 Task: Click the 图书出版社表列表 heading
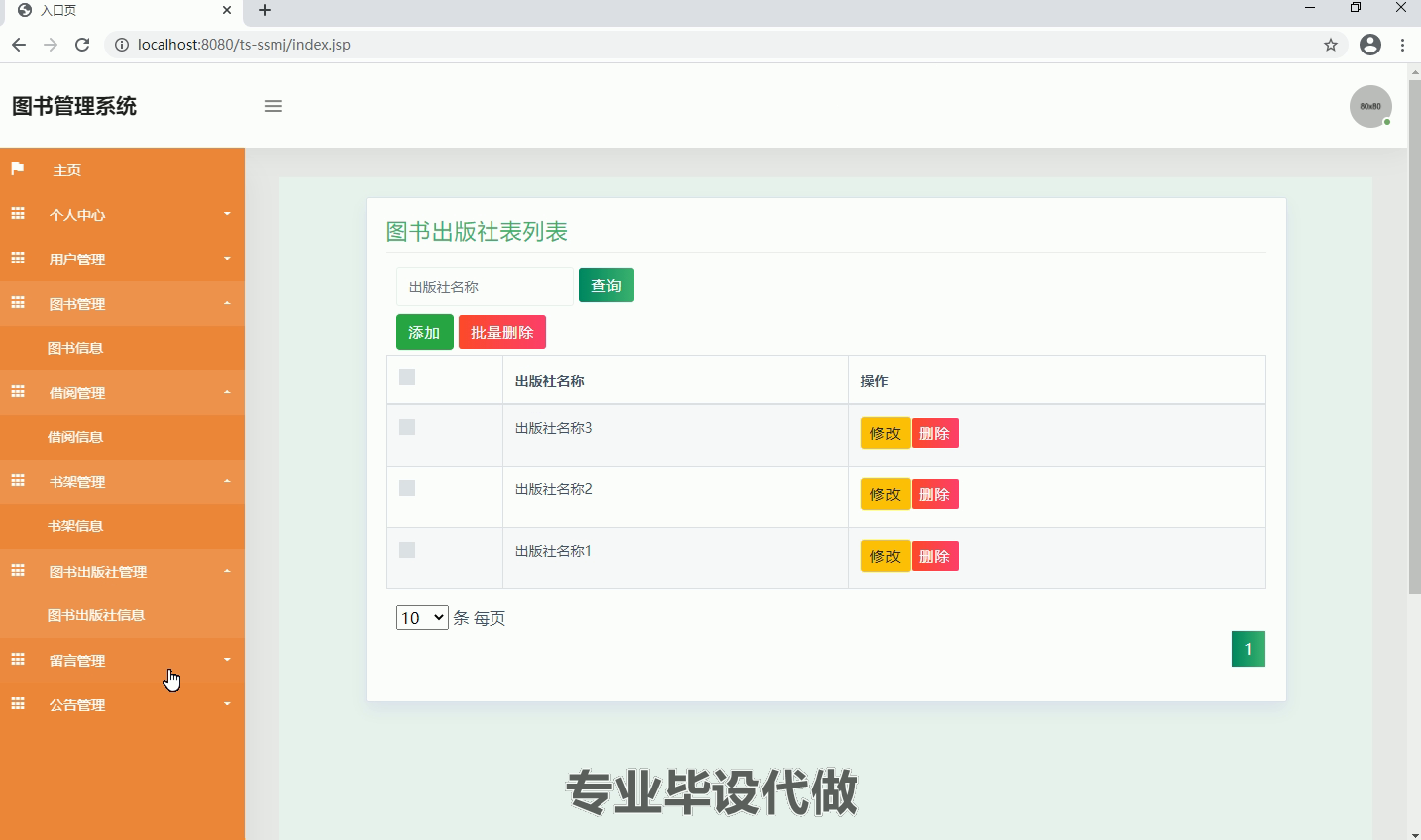point(477,232)
